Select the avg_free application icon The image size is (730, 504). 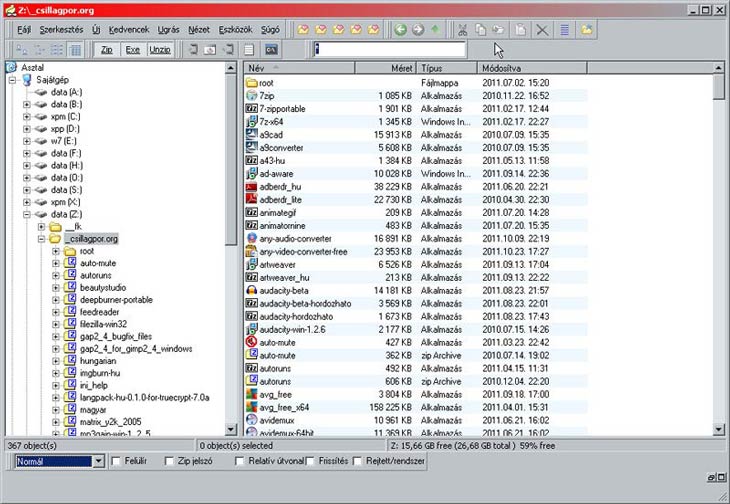click(251, 394)
